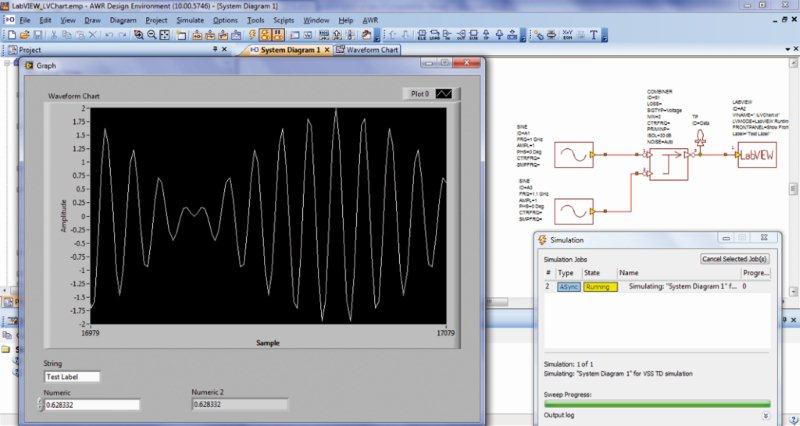
Task: Click Cancel Selected Job(s) button
Action: (735, 259)
